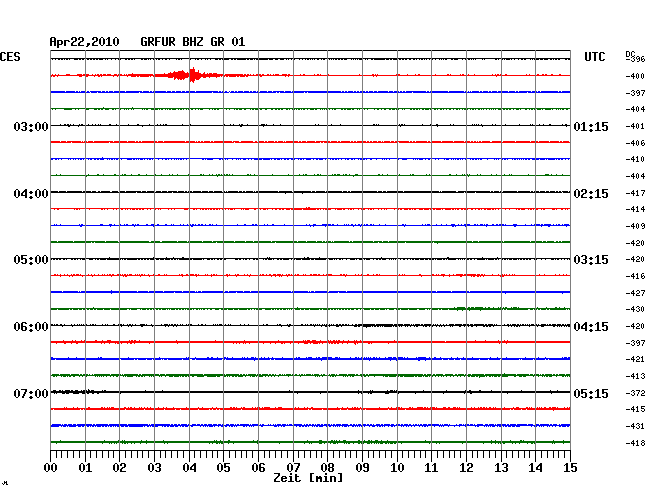The height and width of the screenshot is (494, 650).
Task: Click the DC offset value -416
Action: (x=635, y=276)
